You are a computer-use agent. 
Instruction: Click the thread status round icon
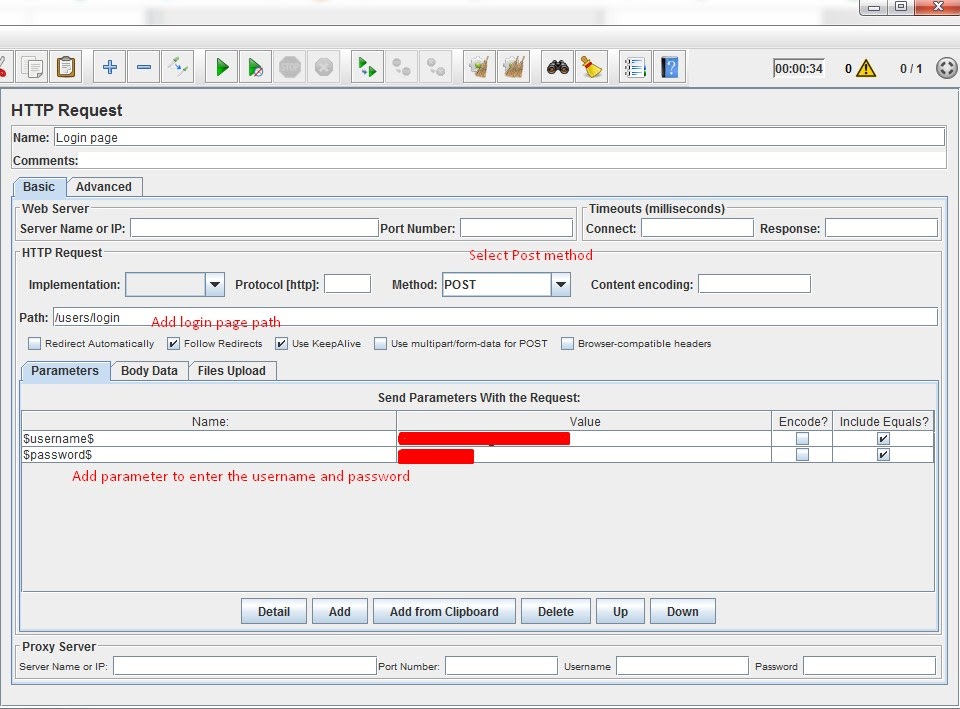(947, 68)
